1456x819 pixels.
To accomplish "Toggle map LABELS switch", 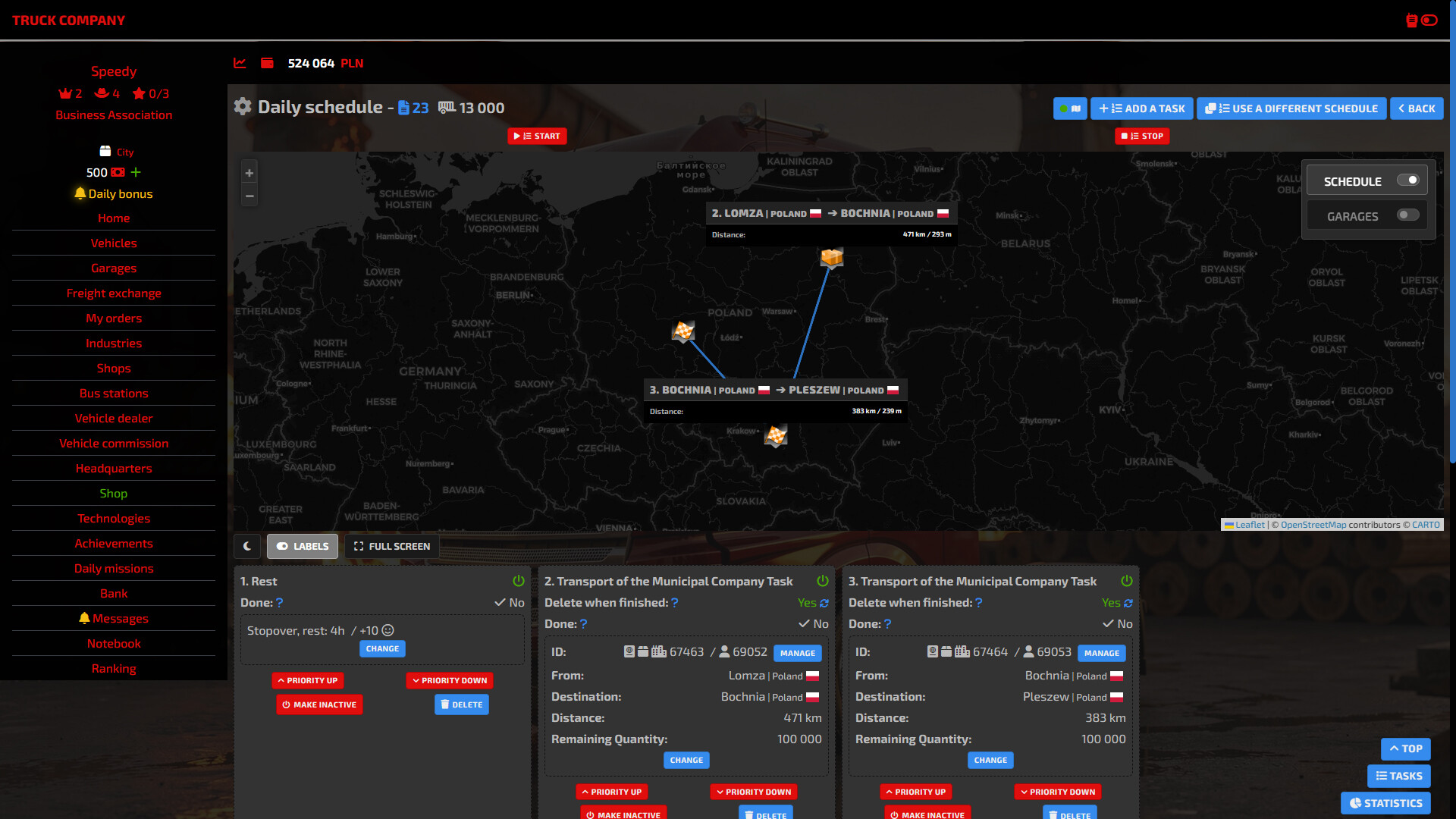I will pyautogui.click(x=303, y=546).
